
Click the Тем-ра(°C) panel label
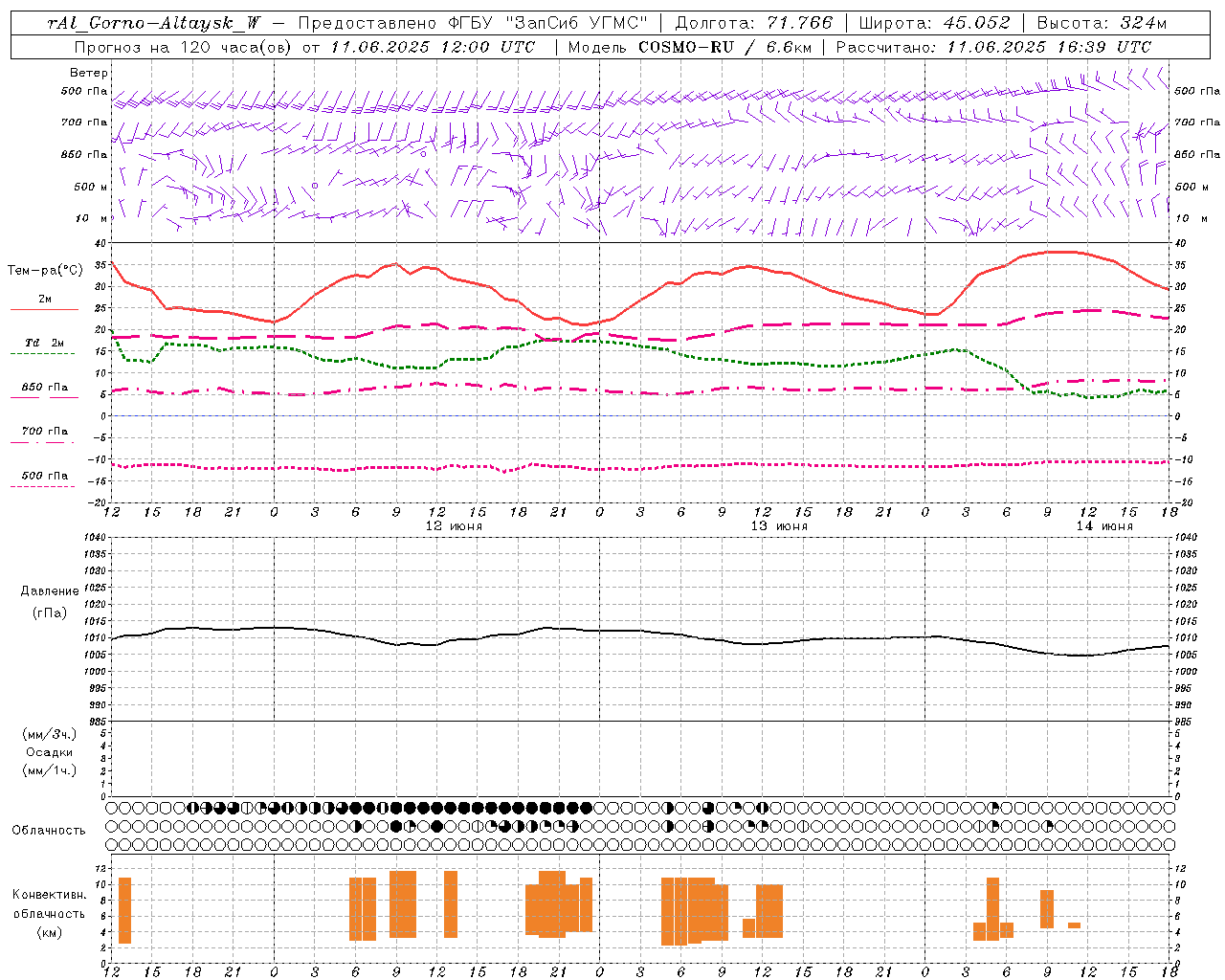[x=45, y=271]
